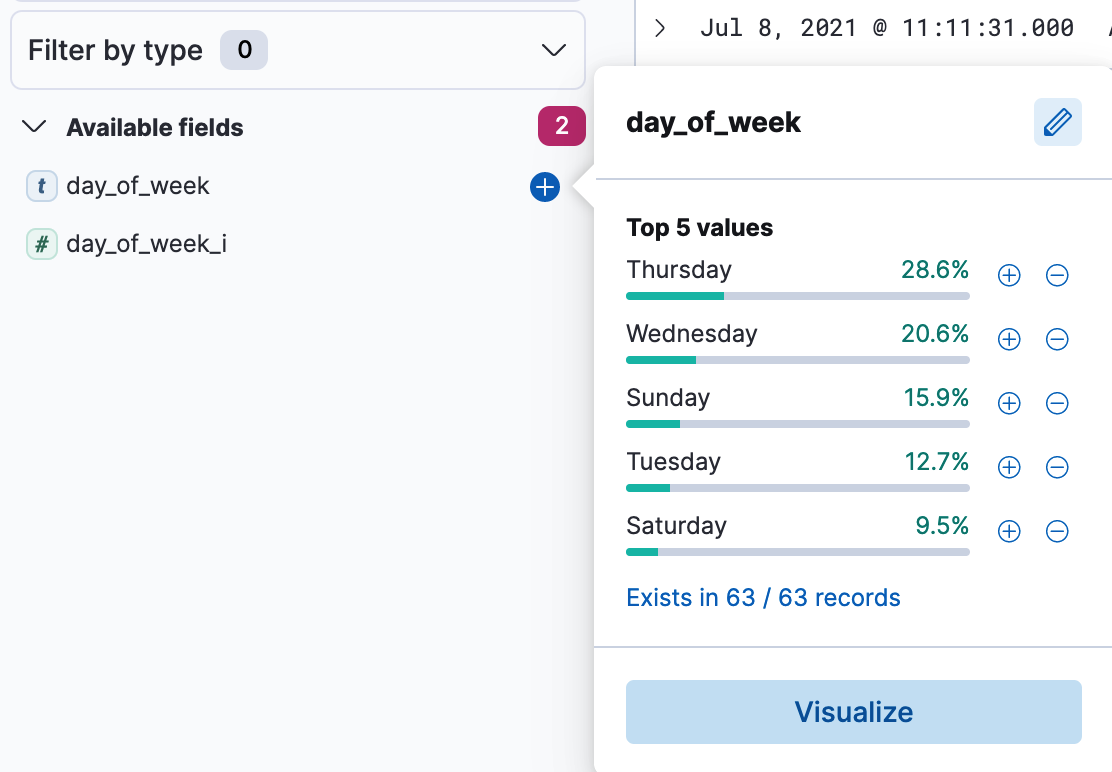
Task: Filter for Saturday using the plus icon
Action: [x=1008, y=531]
